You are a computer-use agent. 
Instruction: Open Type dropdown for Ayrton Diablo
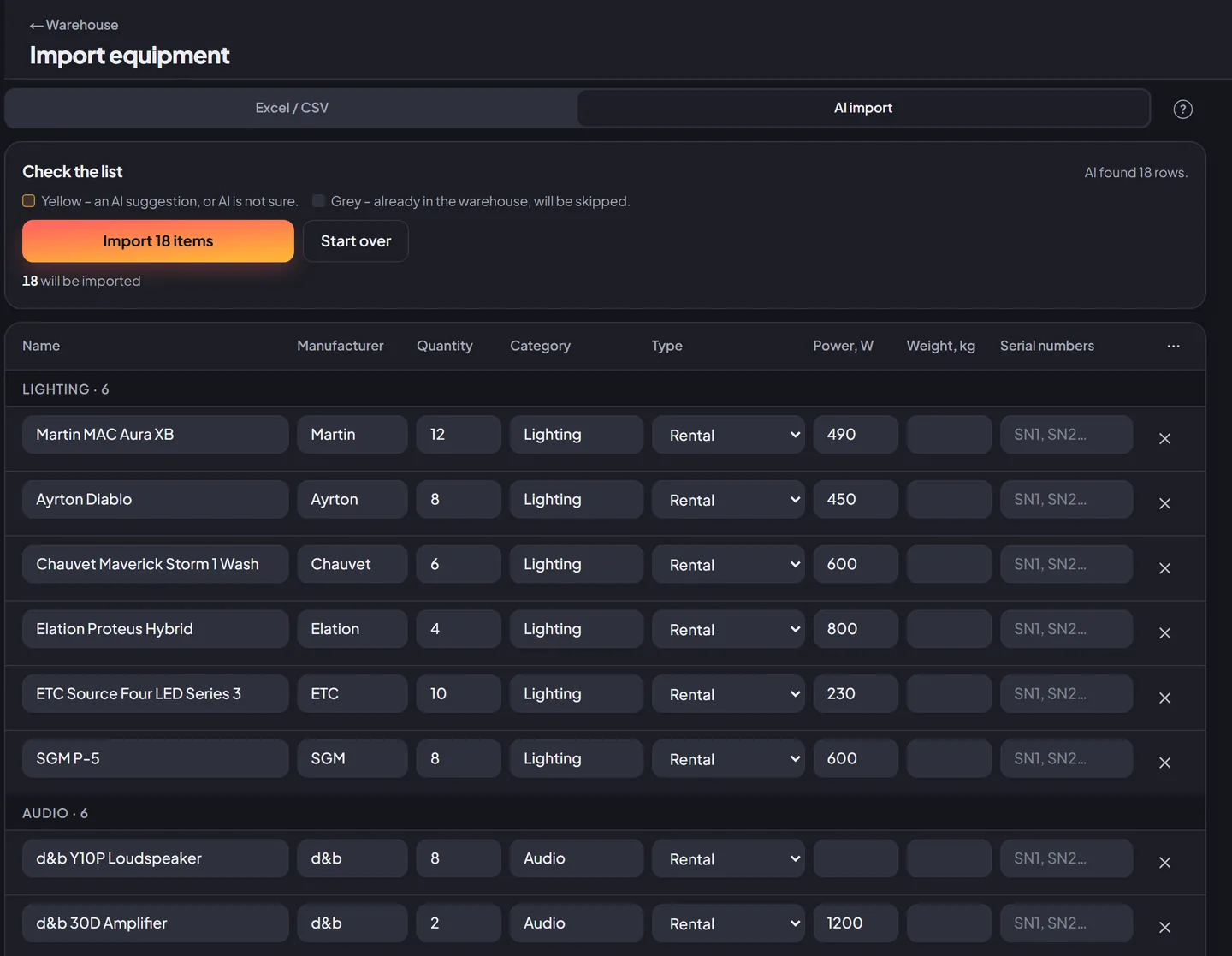[x=728, y=500]
